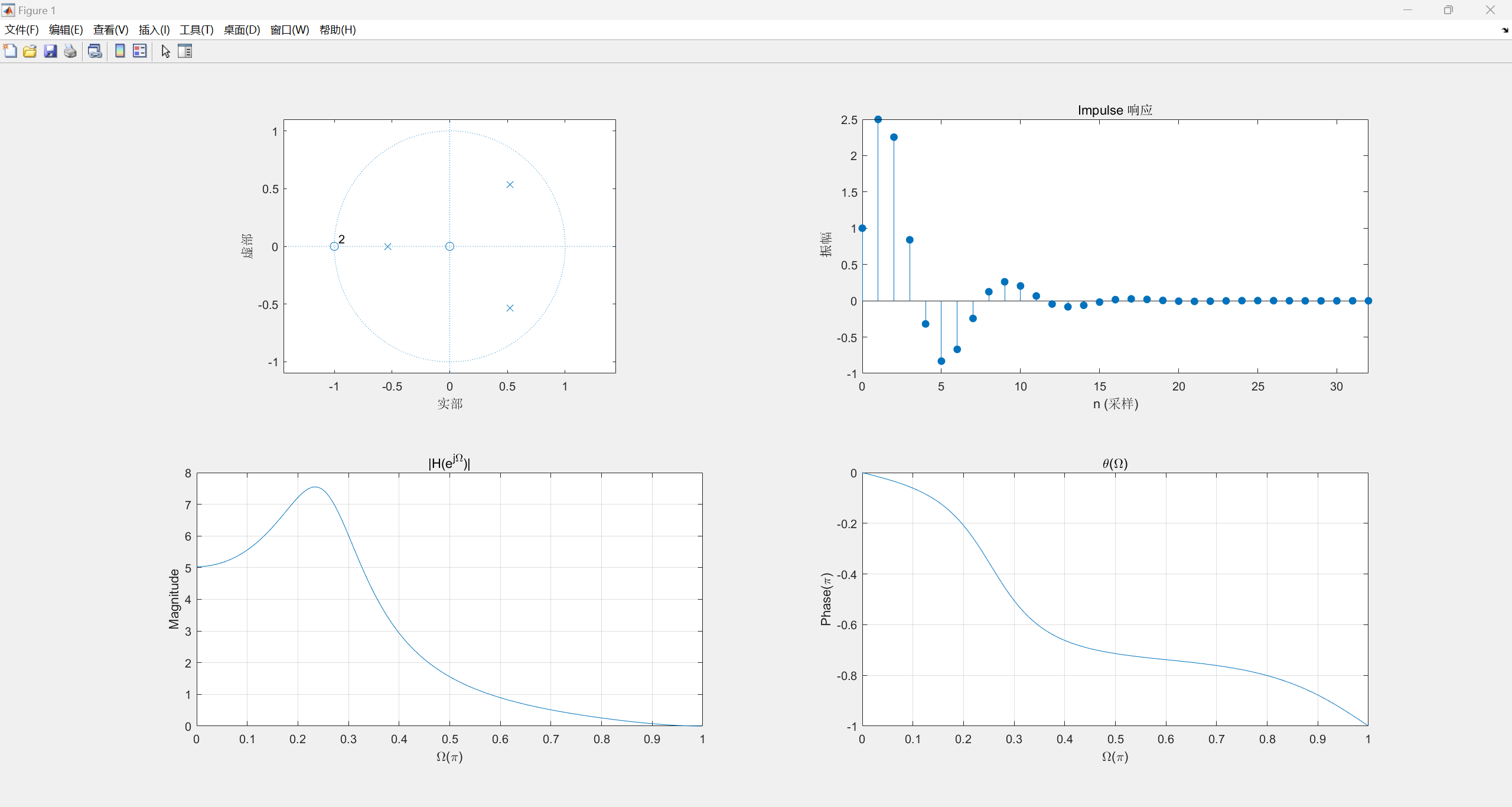The height and width of the screenshot is (807, 1512).
Task: Click the Impulse 响应 plot title
Action: 1115,110
